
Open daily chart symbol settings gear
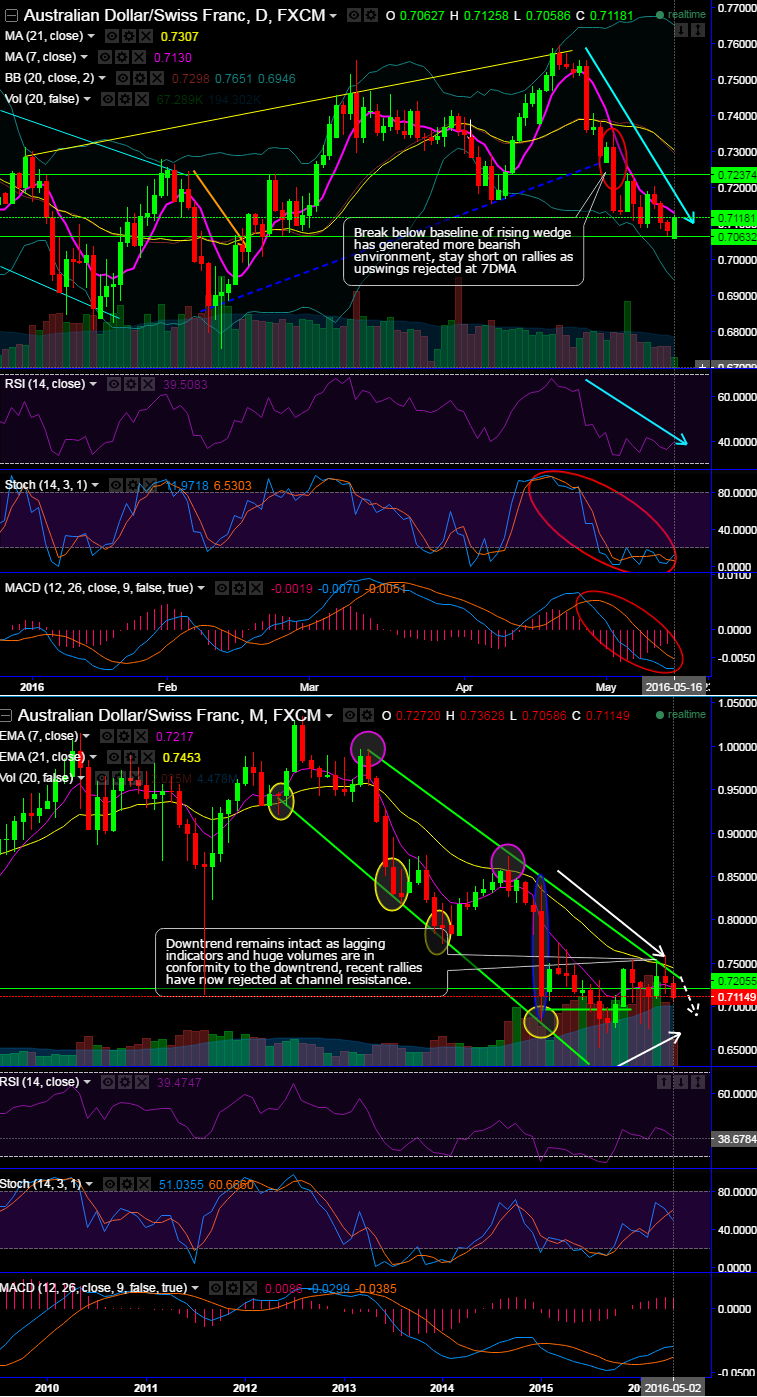coord(369,15)
